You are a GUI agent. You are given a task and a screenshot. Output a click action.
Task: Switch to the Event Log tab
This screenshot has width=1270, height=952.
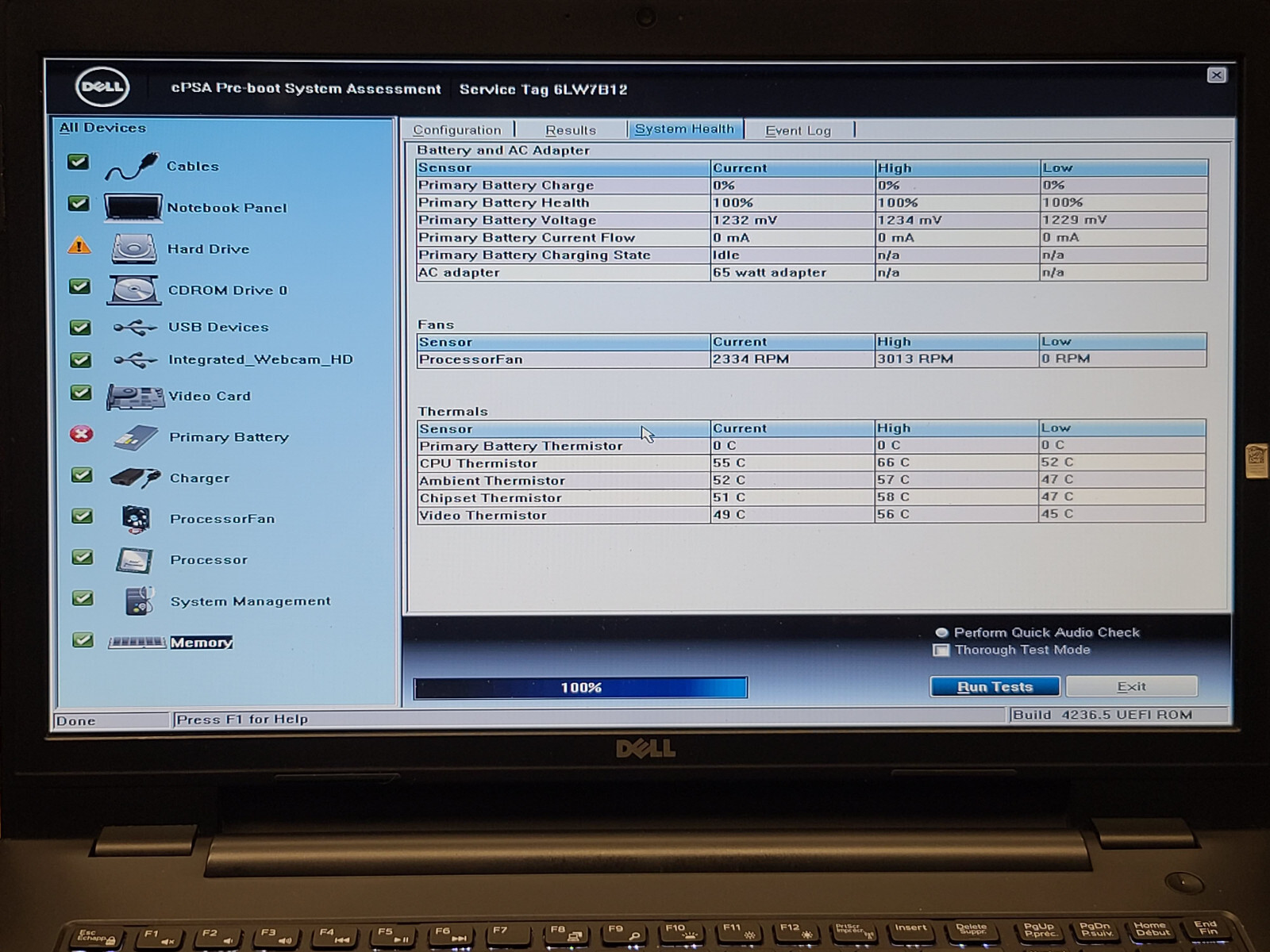click(798, 130)
